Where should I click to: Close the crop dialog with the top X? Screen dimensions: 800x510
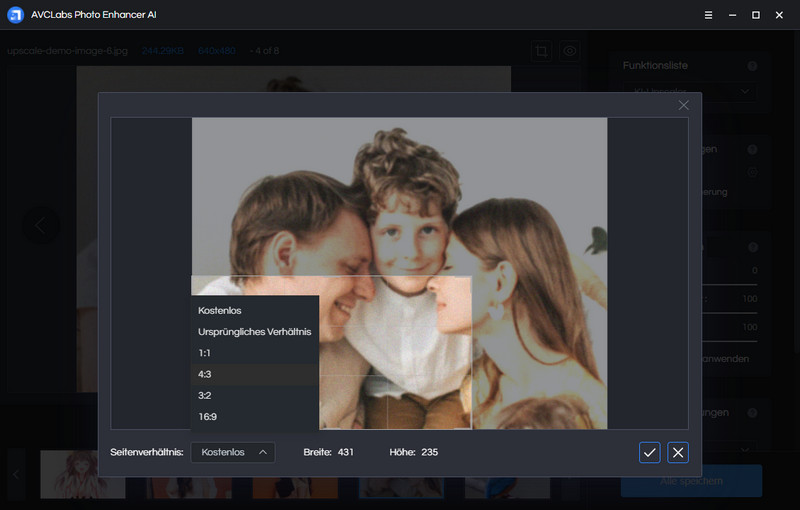coord(684,105)
